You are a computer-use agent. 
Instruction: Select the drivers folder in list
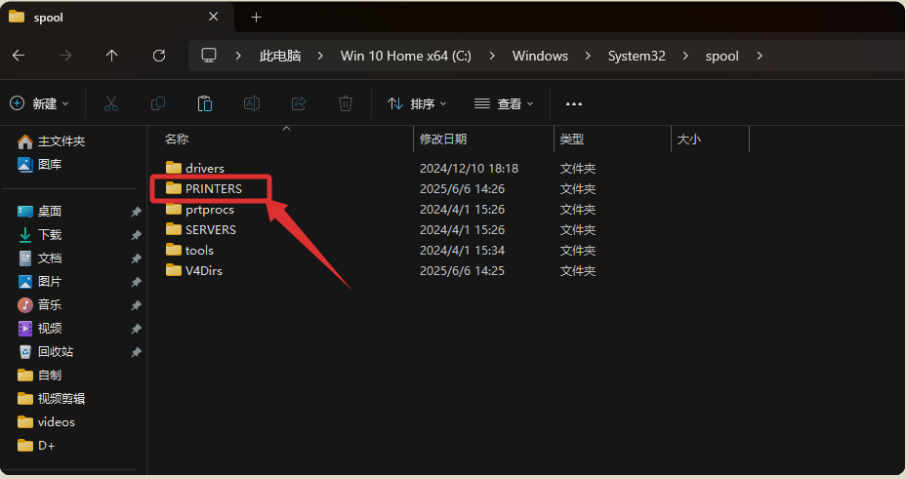(x=204, y=168)
